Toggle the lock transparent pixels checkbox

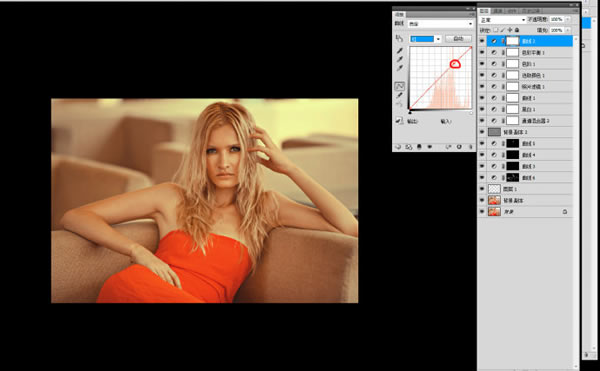pos(496,30)
